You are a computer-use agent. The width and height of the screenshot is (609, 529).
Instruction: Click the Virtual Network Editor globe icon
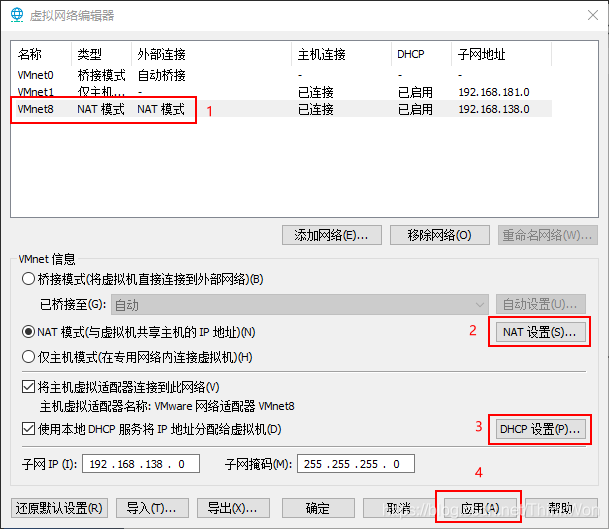point(17,15)
